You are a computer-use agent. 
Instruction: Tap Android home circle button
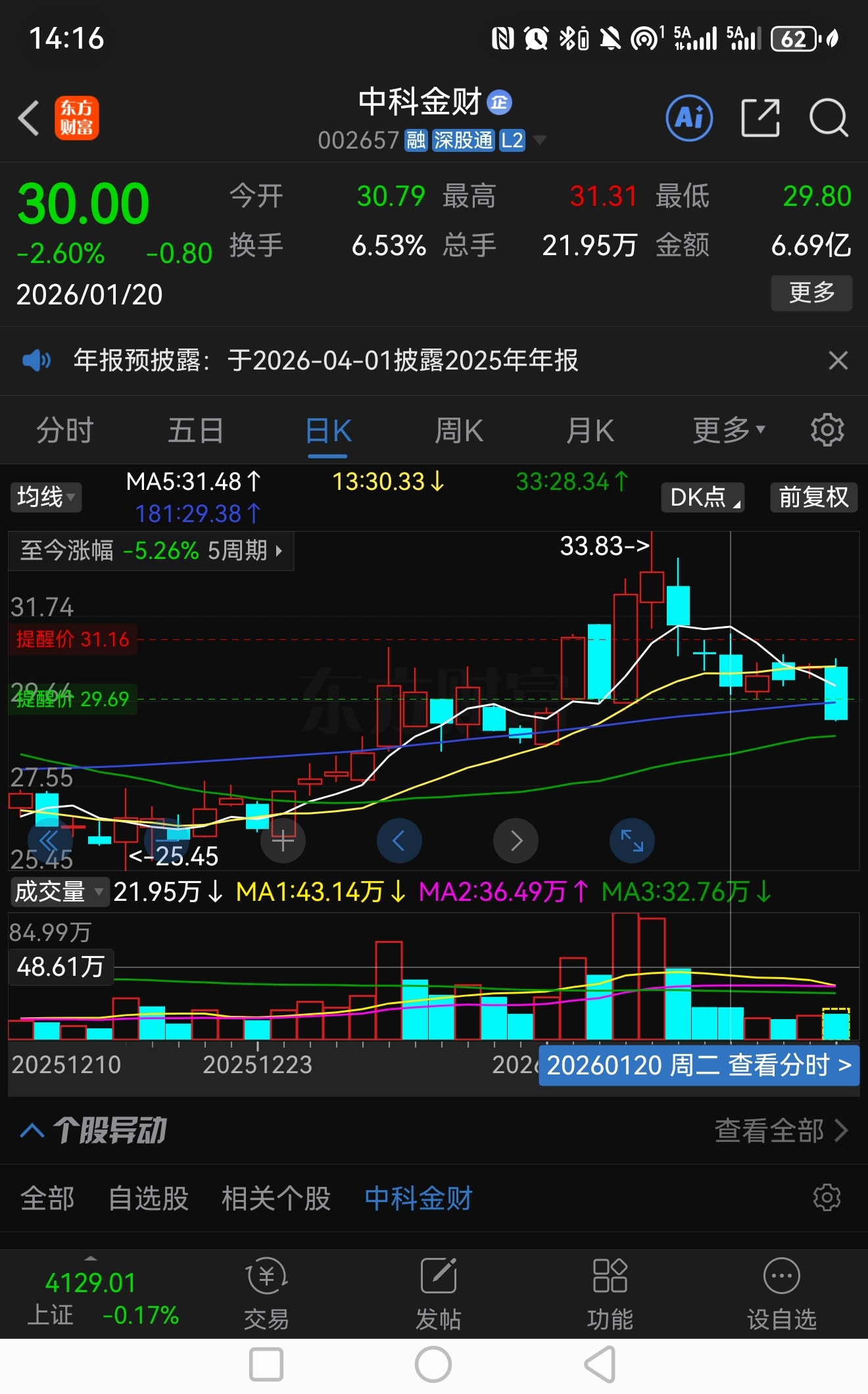(433, 1364)
